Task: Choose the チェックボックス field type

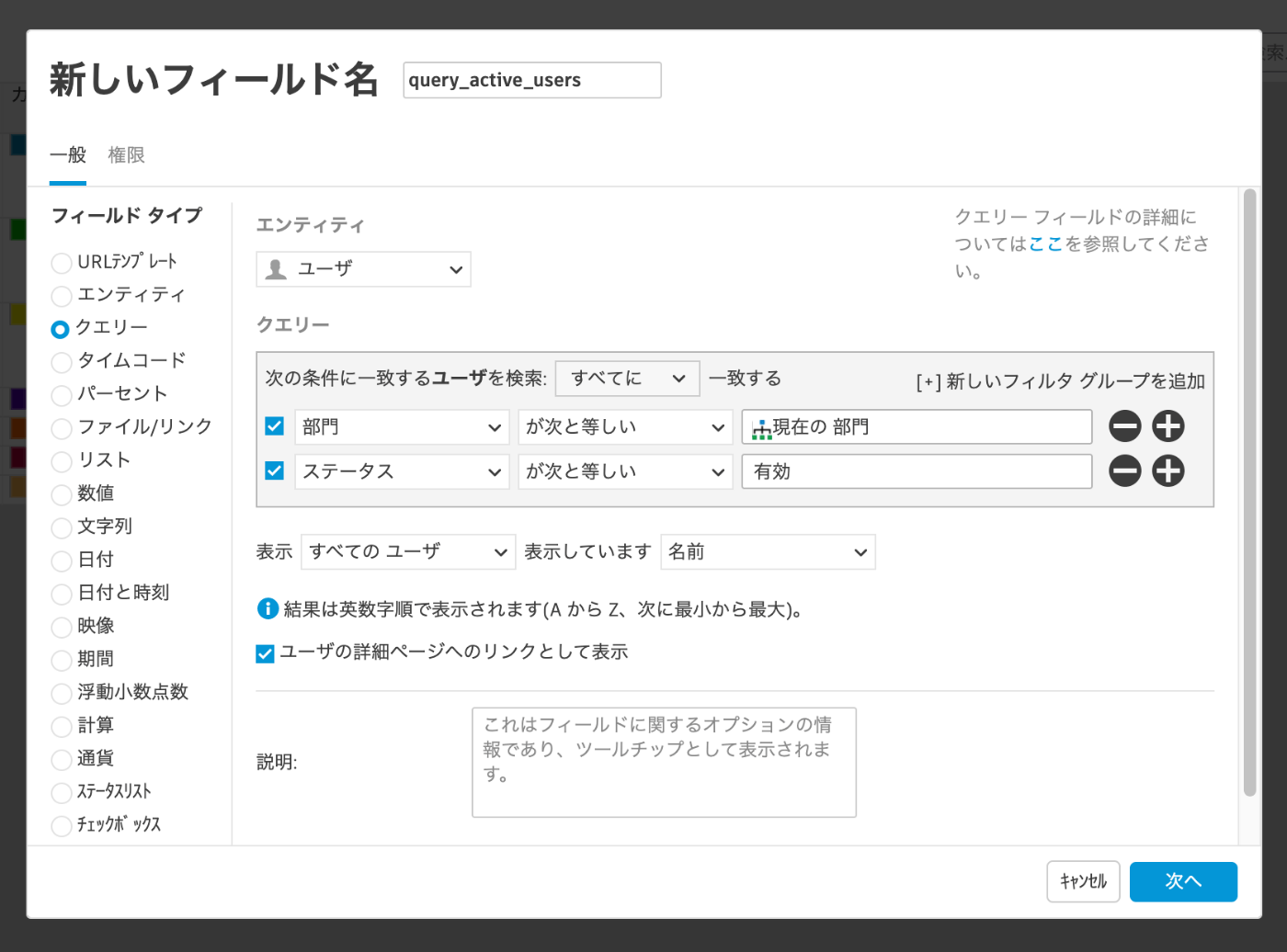Action: [x=62, y=825]
